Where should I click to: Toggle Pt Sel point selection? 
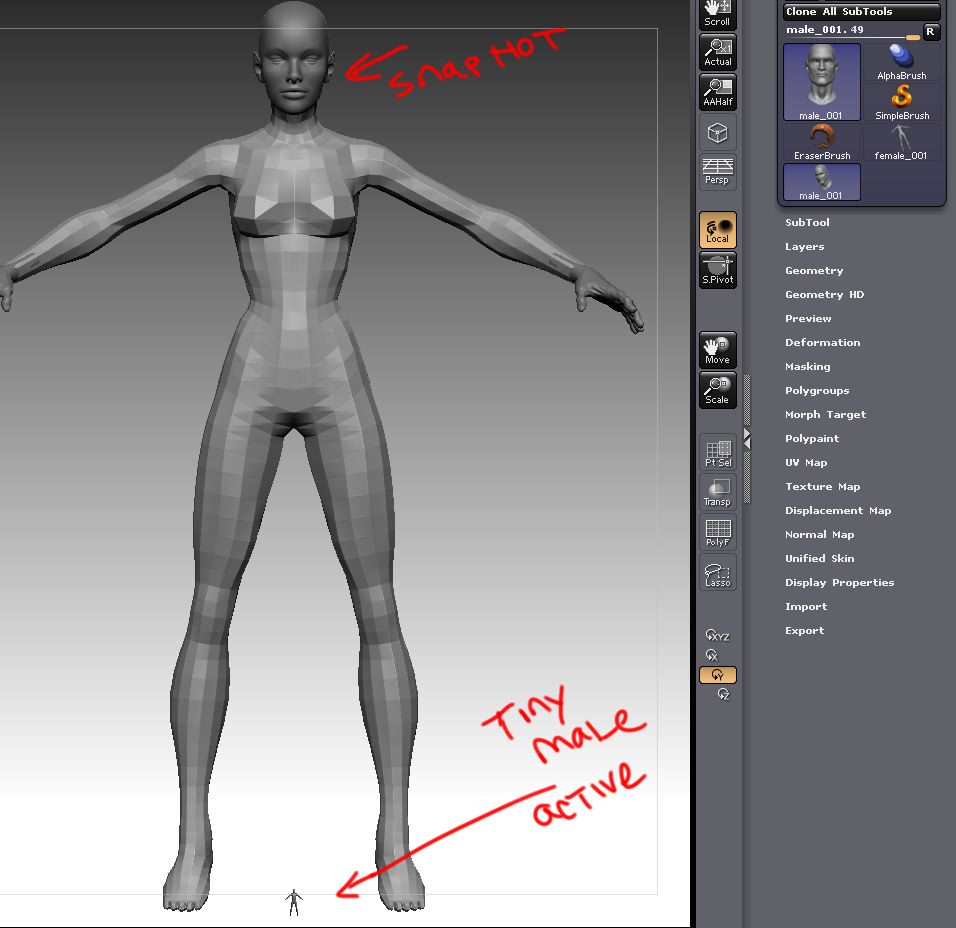(718, 453)
